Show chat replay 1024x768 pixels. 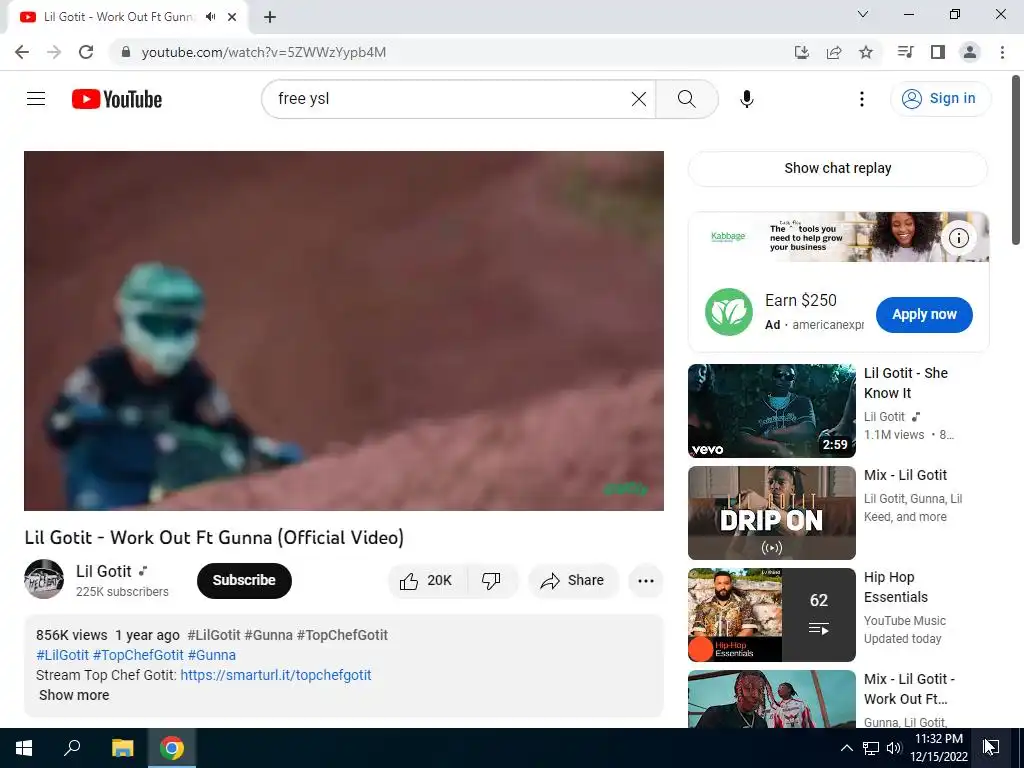coord(838,168)
